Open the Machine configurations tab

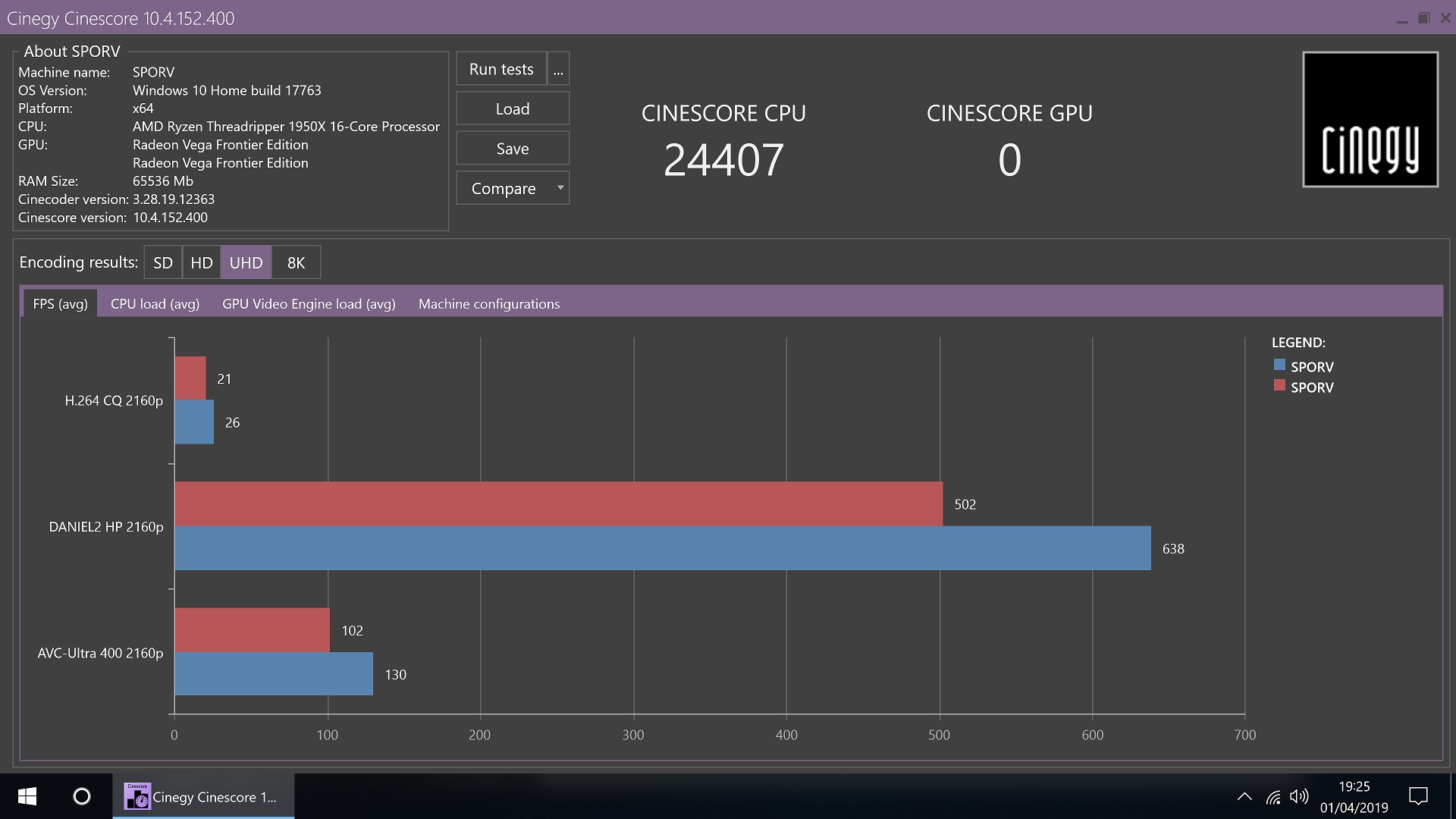click(x=489, y=303)
